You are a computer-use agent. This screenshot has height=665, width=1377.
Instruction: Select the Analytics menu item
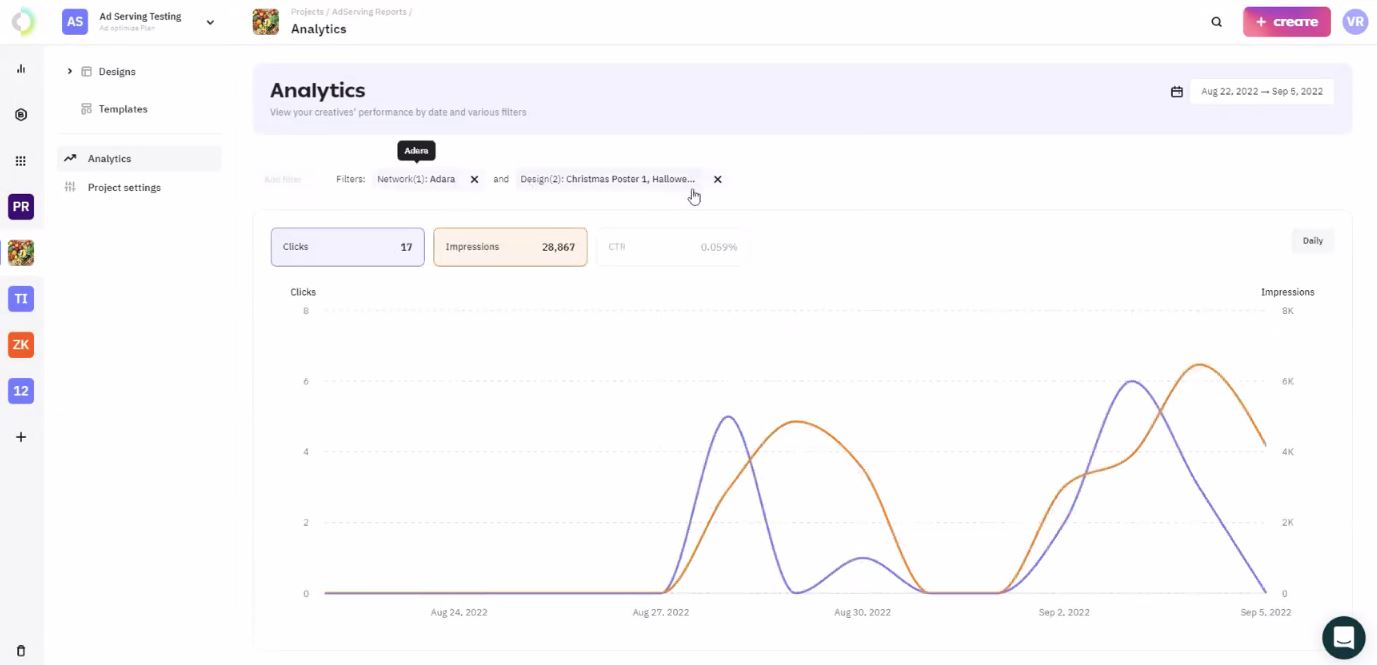coord(109,157)
